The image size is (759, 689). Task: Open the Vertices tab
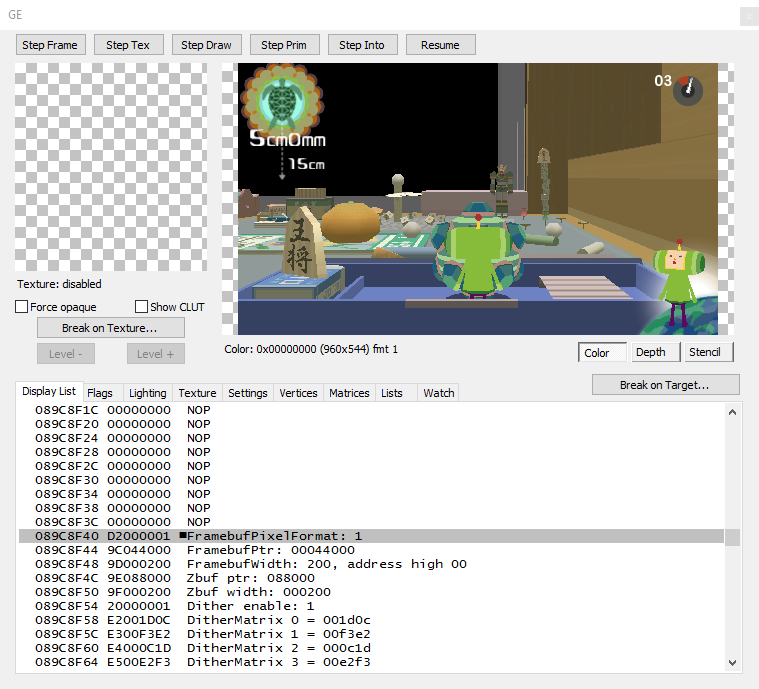coord(298,393)
